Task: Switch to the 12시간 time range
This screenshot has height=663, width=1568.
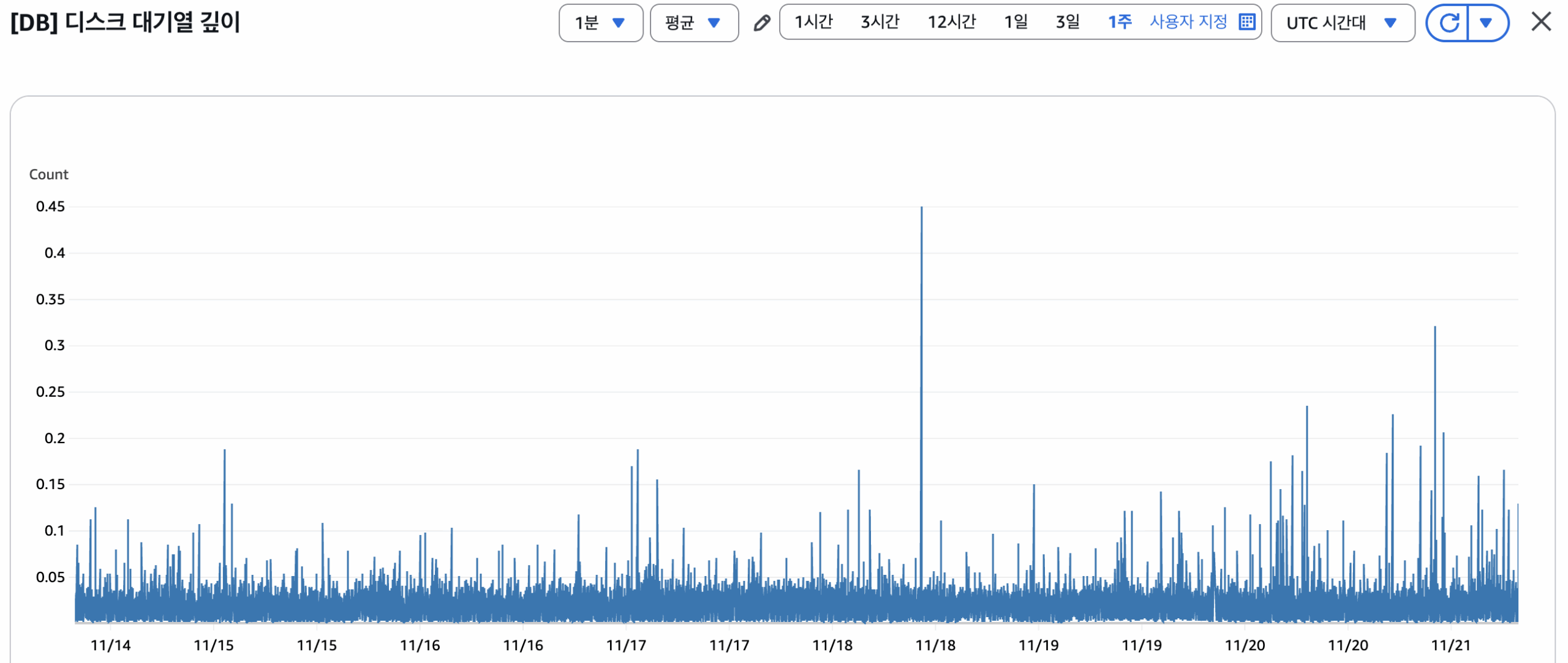Action: [951, 23]
